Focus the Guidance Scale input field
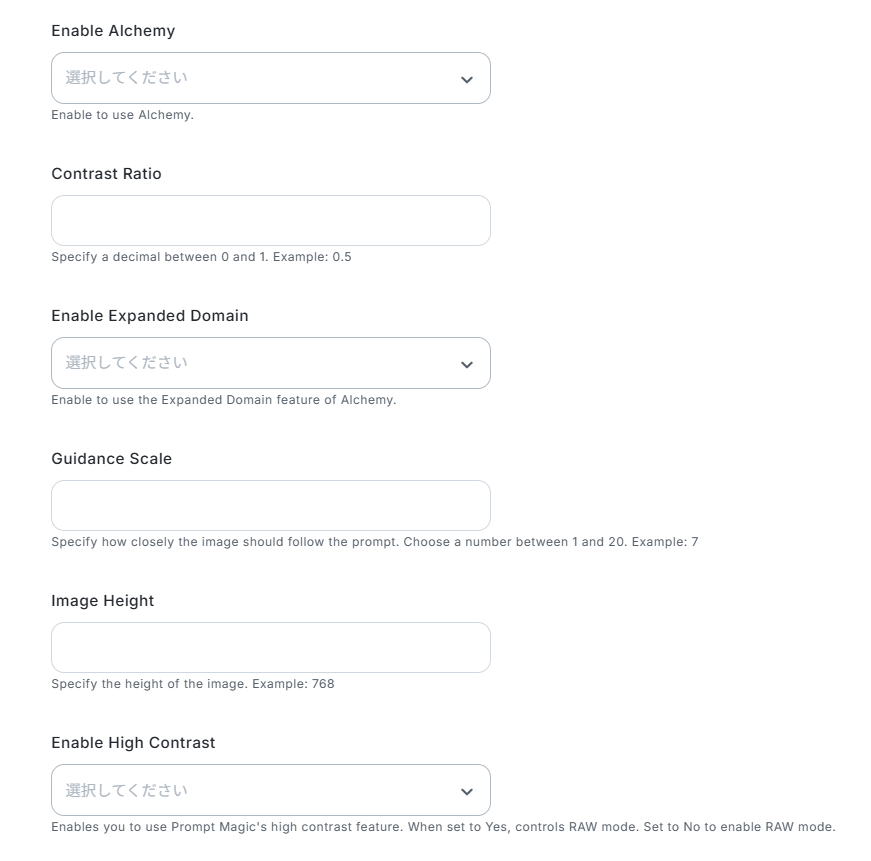This screenshot has width=871, height=861. (x=270, y=505)
